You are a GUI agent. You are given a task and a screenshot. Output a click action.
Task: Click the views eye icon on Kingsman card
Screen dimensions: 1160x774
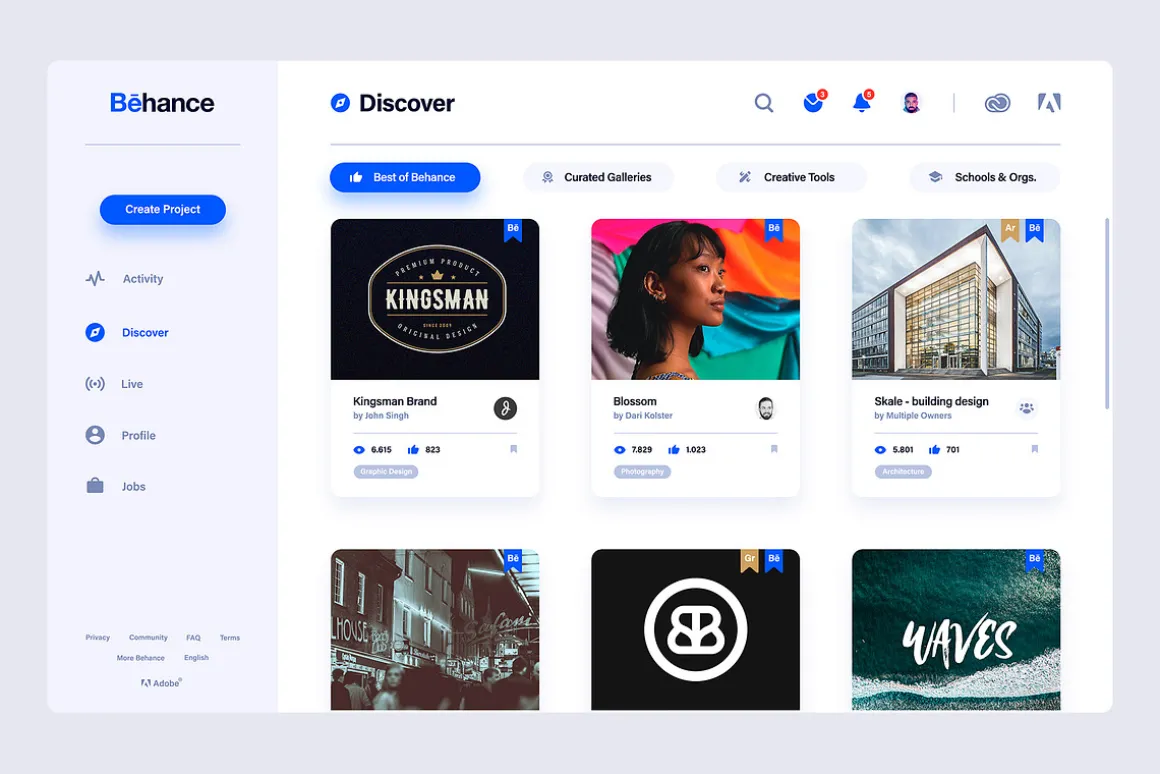coord(359,450)
